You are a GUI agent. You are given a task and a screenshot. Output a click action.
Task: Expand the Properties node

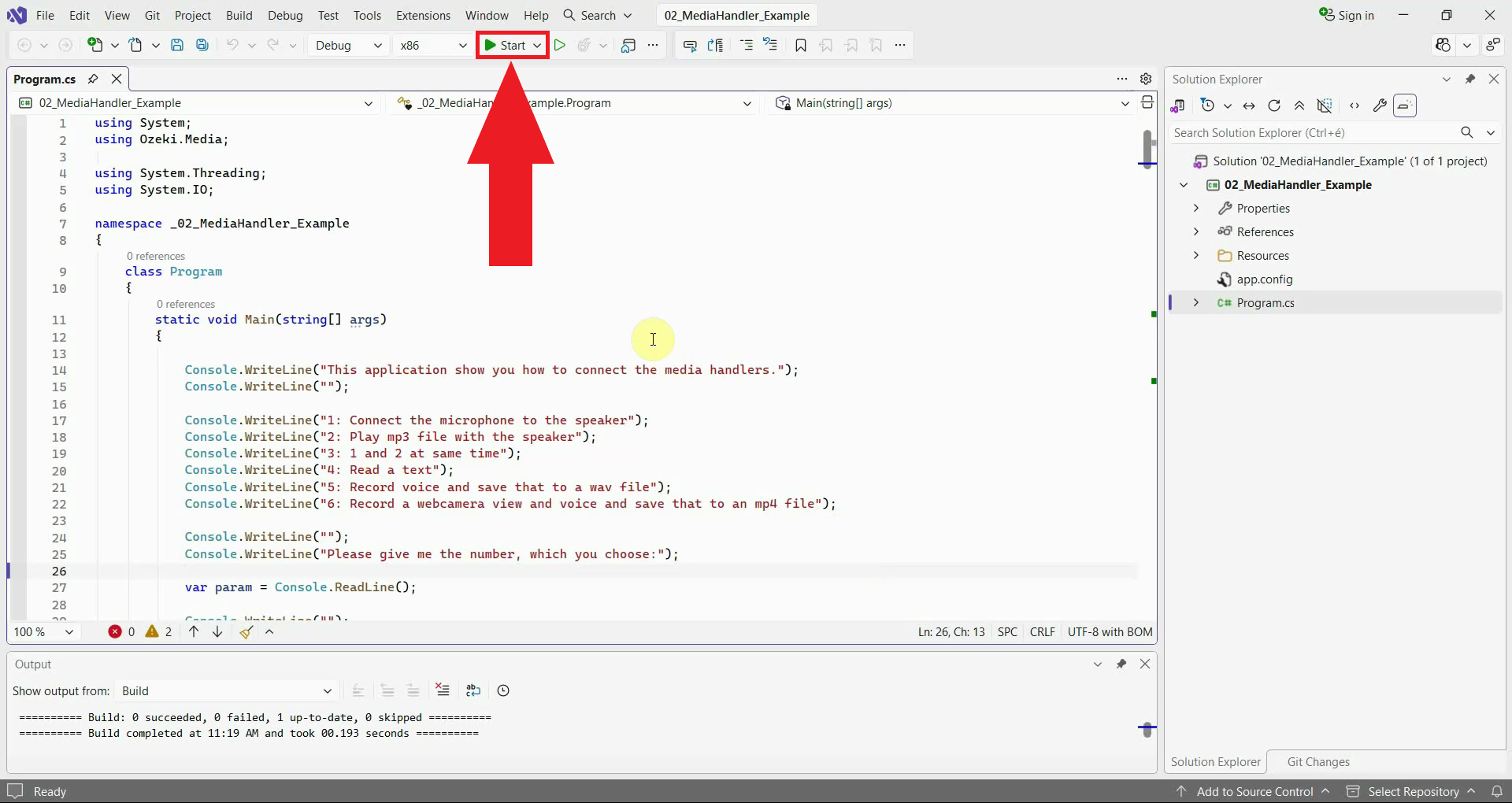pyautogui.click(x=1196, y=208)
